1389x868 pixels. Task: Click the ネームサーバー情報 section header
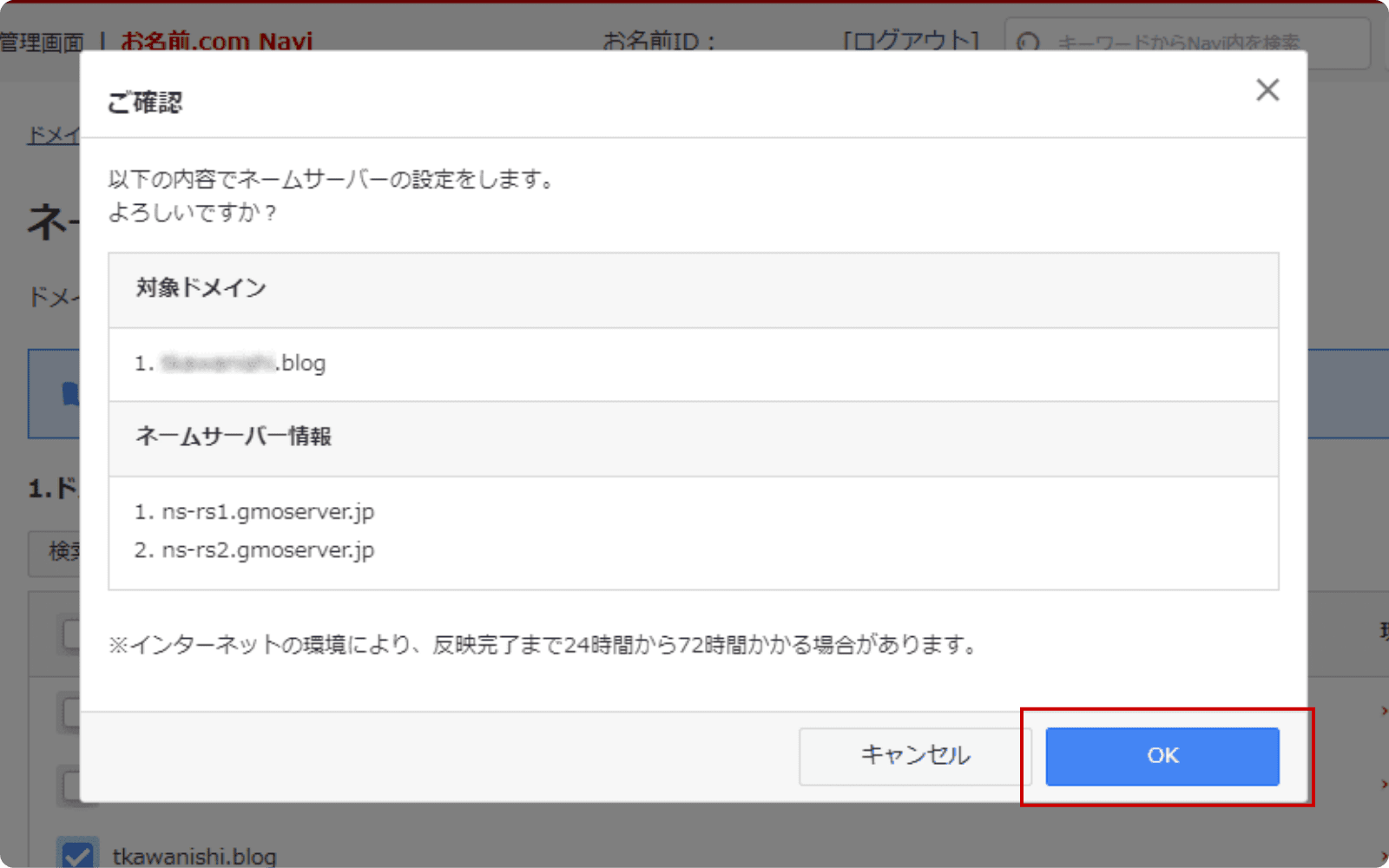(x=693, y=438)
